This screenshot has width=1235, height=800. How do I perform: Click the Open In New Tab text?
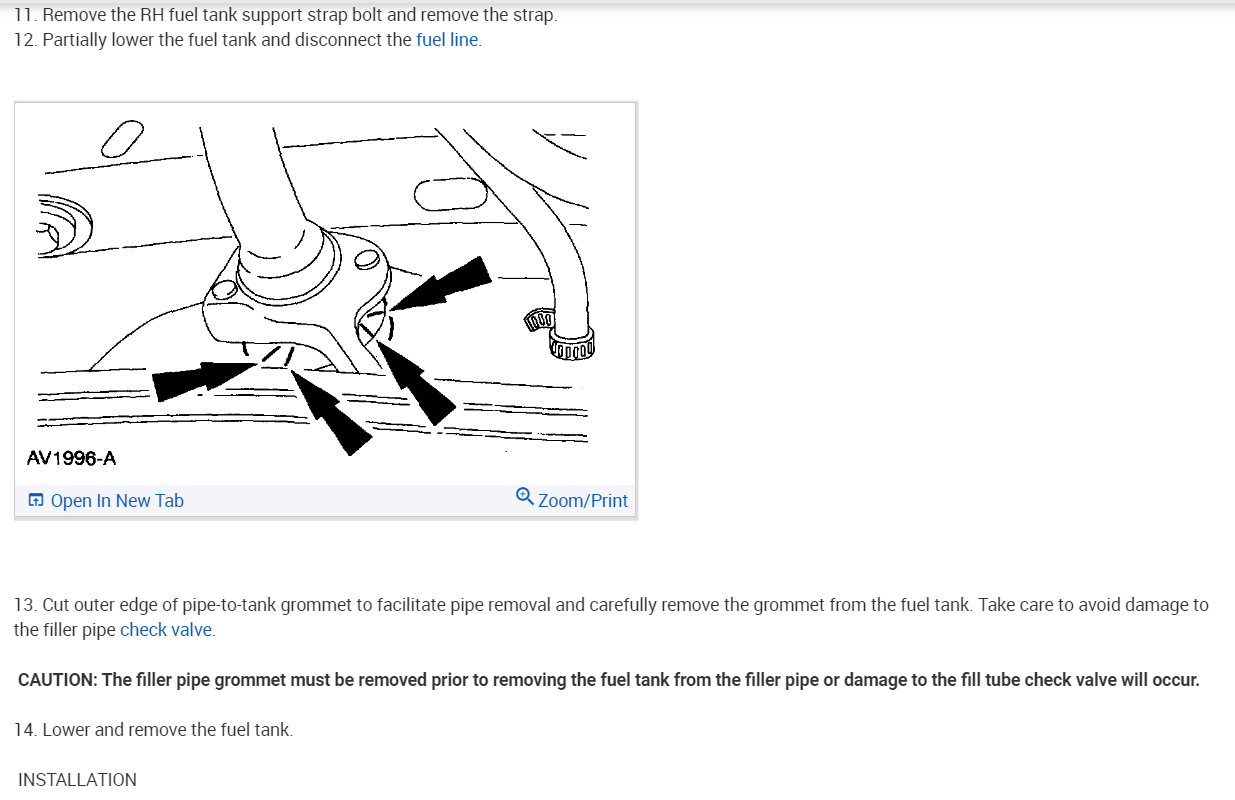[x=117, y=500]
